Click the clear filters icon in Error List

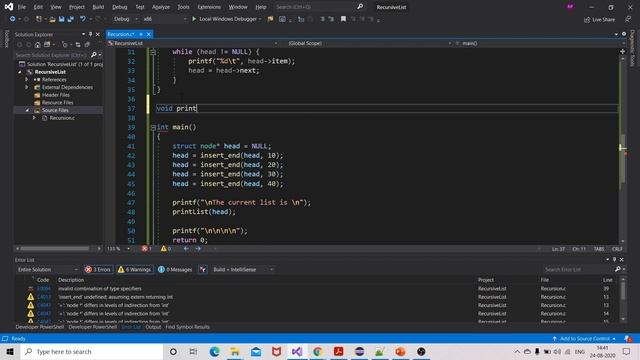coord(203,269)
